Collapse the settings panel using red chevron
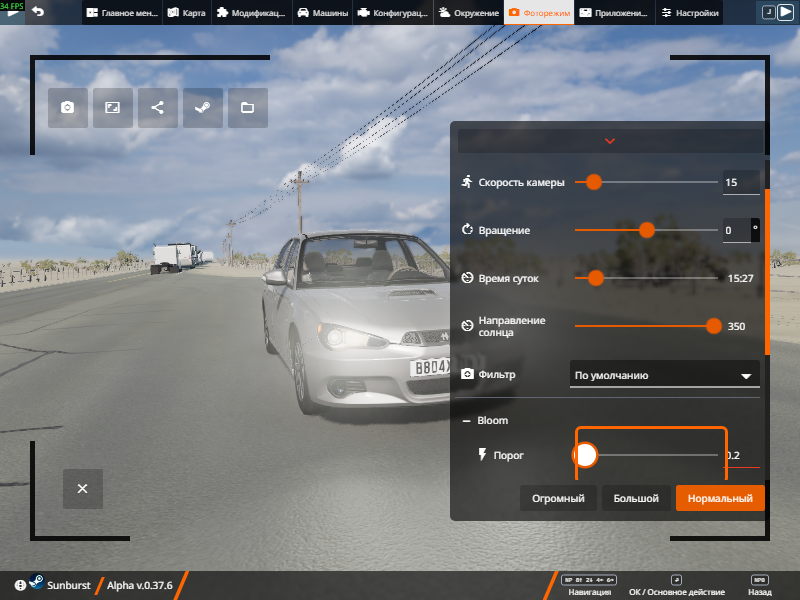This screenshot has width=800, height=600. point(610,141)
